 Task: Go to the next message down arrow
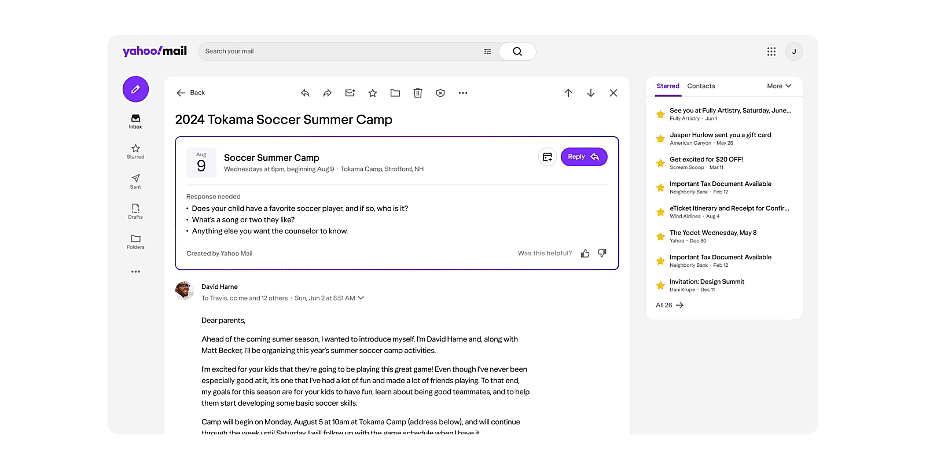click(591, 93)
